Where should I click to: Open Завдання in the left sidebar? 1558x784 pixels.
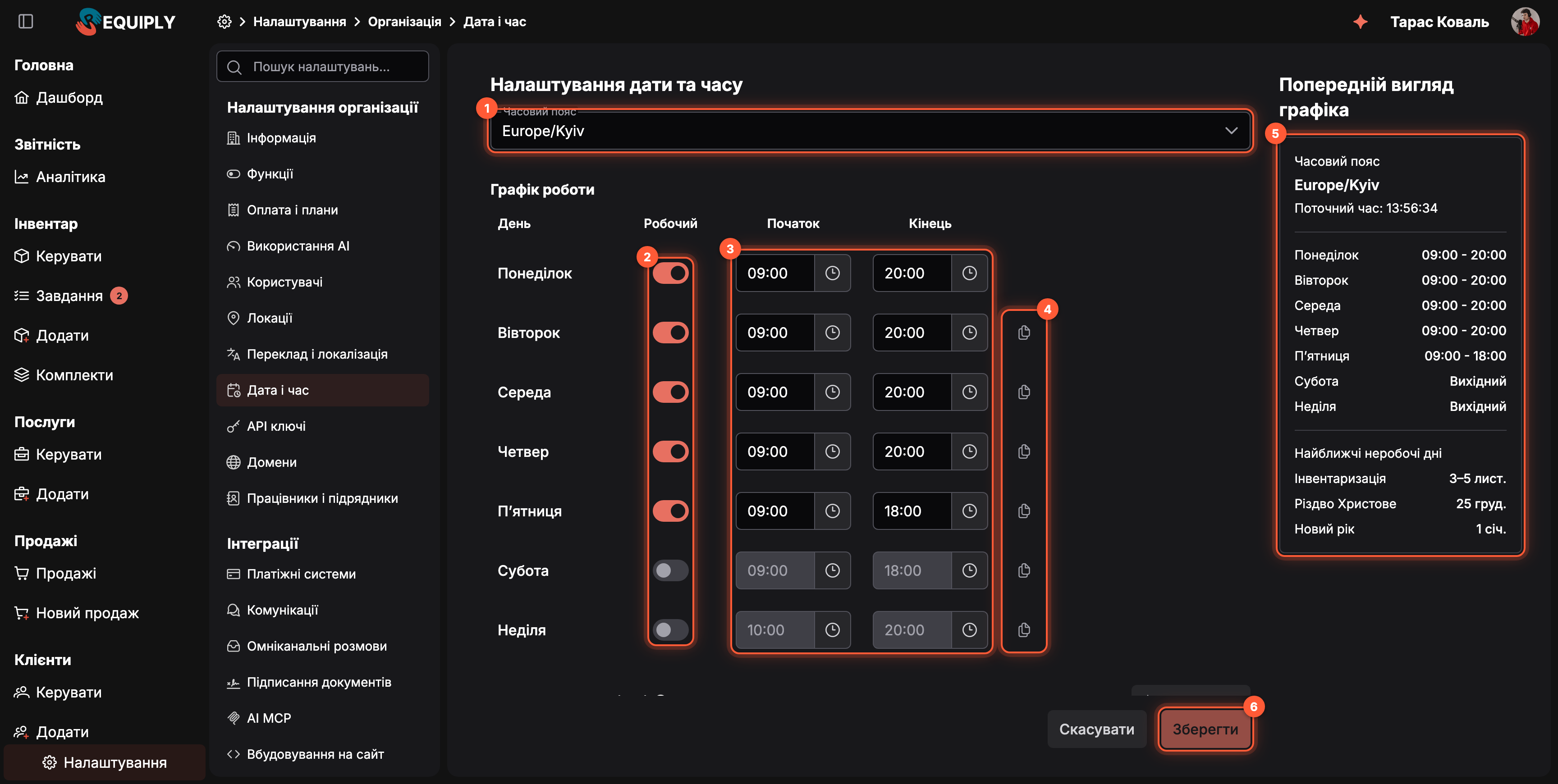pos(69,296)
